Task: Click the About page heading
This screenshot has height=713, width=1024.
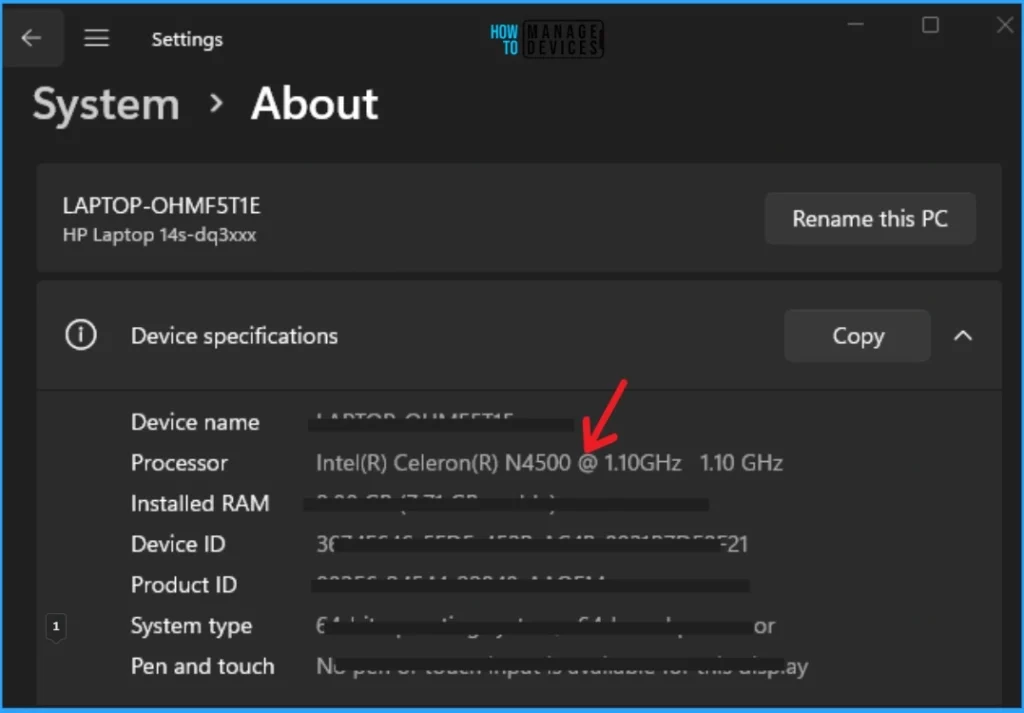Action: pyautogui.click(x=315, y=104)
